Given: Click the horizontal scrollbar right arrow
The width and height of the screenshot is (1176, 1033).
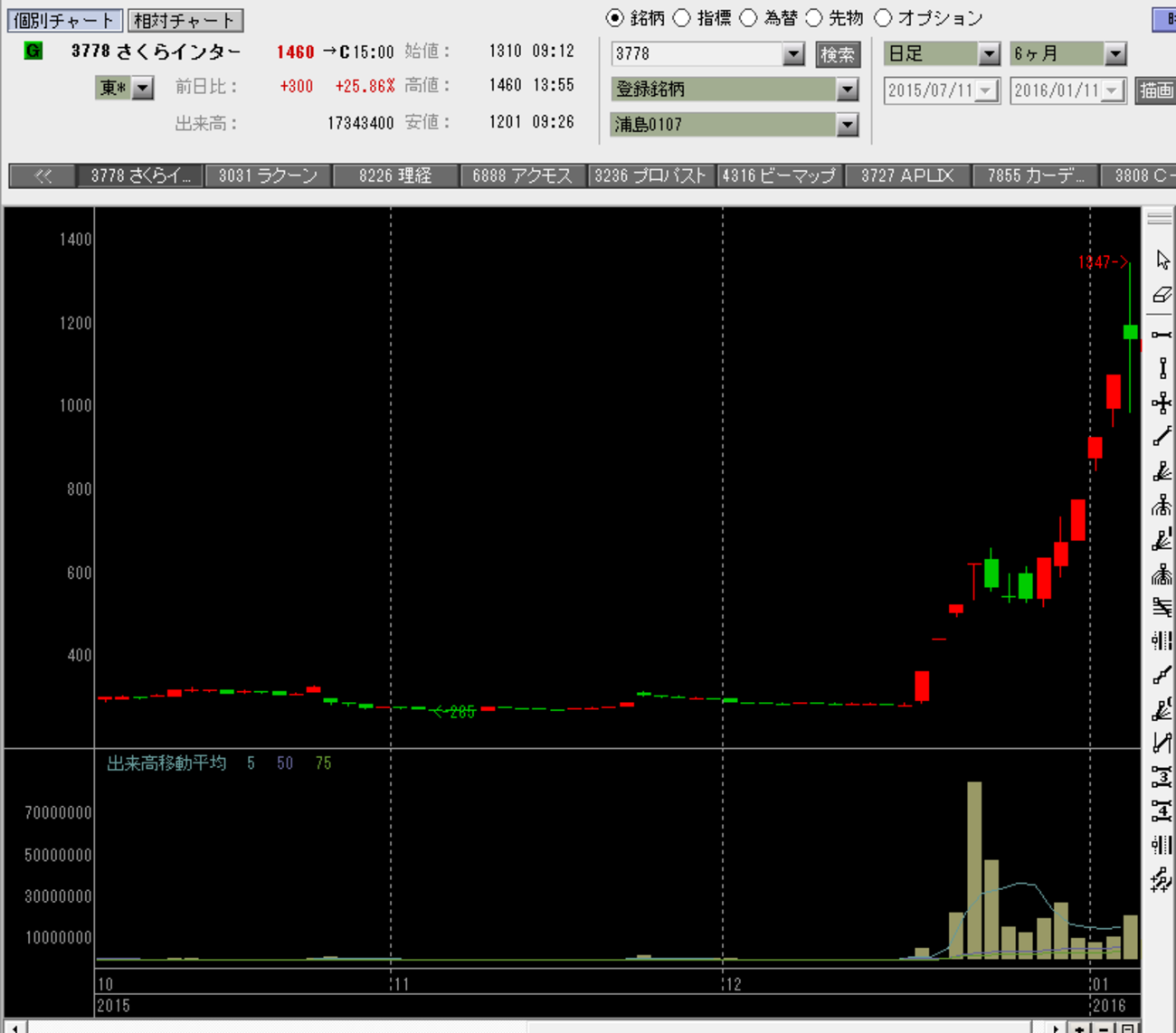Looking at the screenshot, I should [x=1056, y=1028].
